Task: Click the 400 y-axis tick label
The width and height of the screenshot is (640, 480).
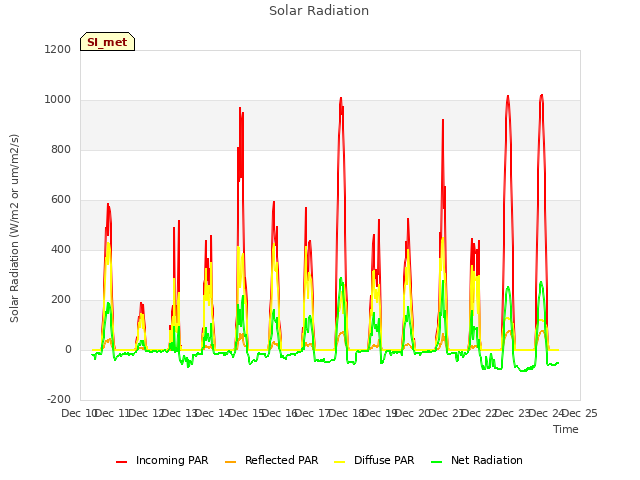Action: pos(61,249)
